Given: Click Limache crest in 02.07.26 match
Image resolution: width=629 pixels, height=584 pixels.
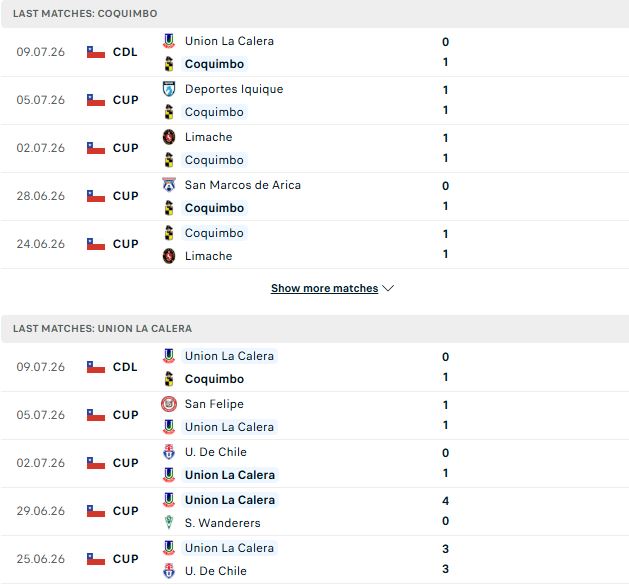Looking at the screenshot, I should coord(169,137).
